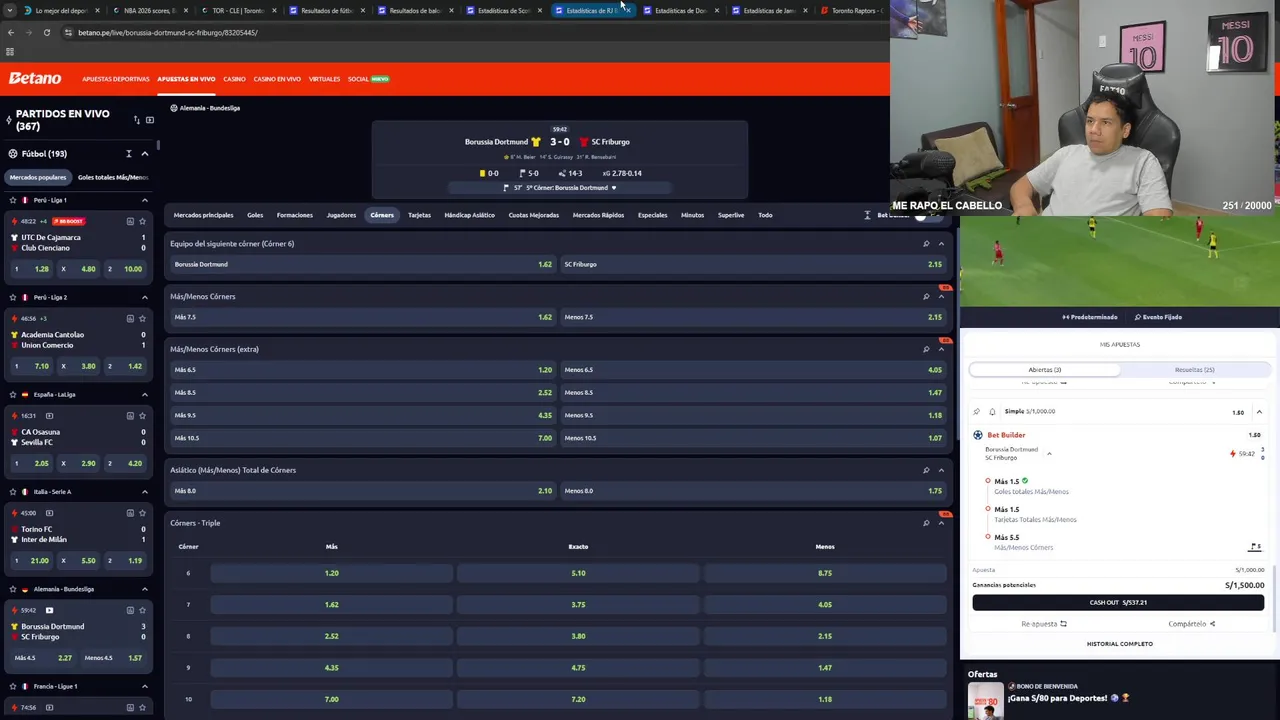The height and width of the screenshot is (720, 1280).
Task: Collapse Italia - Serie A league group
Action: [145, 492]
